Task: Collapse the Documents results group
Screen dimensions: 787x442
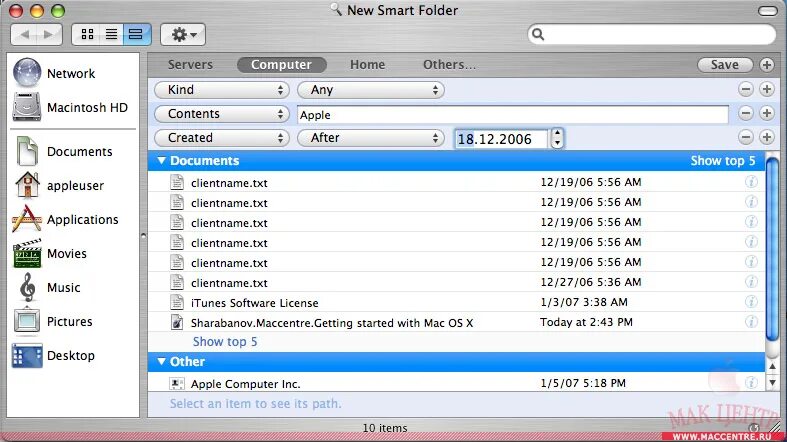Action: (x=161, y=161)
